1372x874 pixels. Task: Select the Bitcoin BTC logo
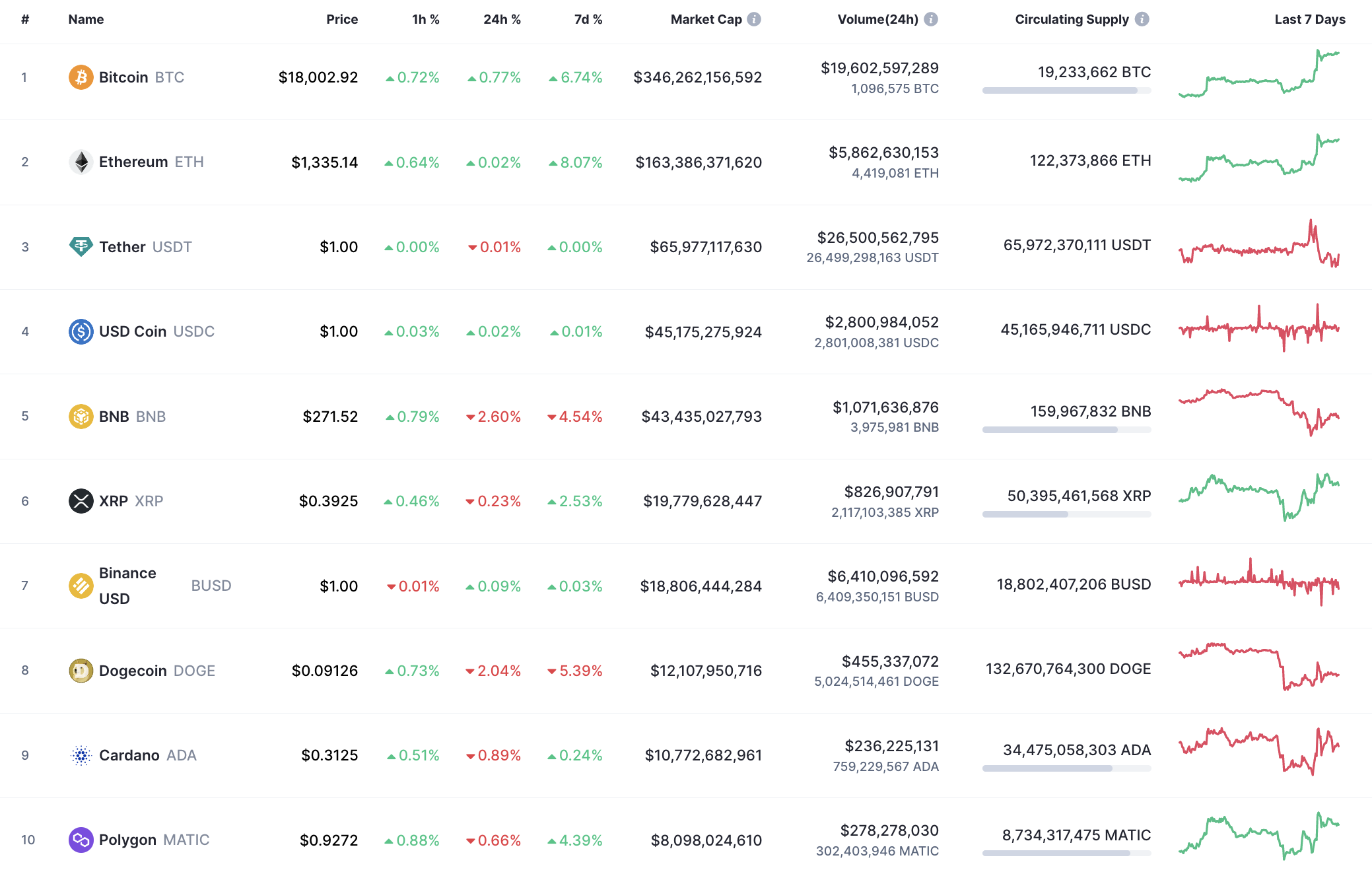[81, 77]
